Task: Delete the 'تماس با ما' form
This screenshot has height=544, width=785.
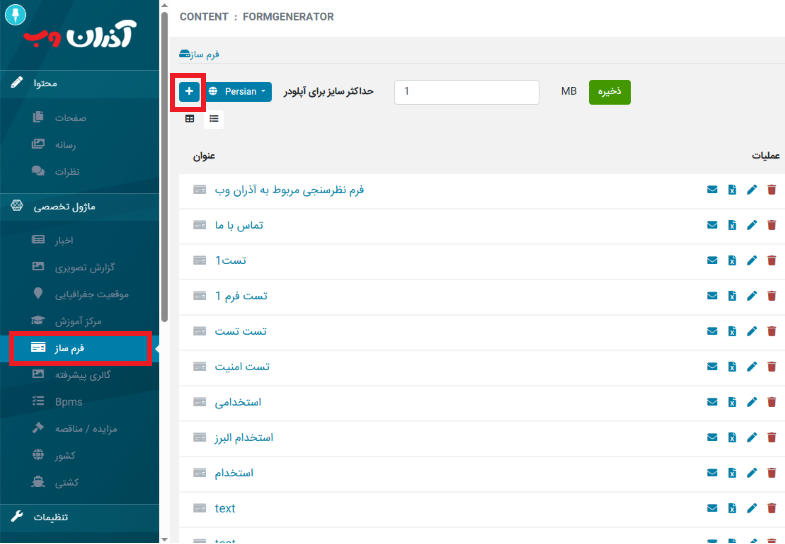Action: pyautogui.click(x=771, y=225)
